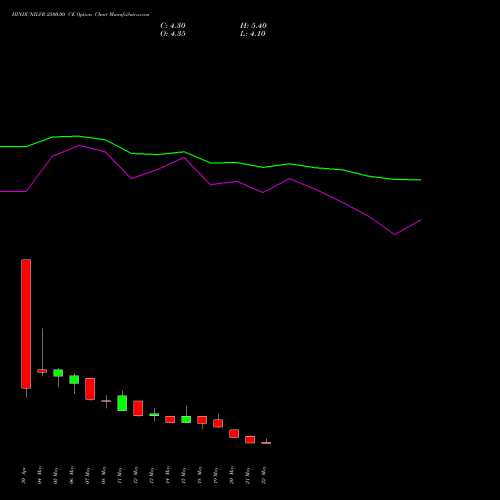Click the 22 May date label
The image size is (500, 500).
[264, 475]
